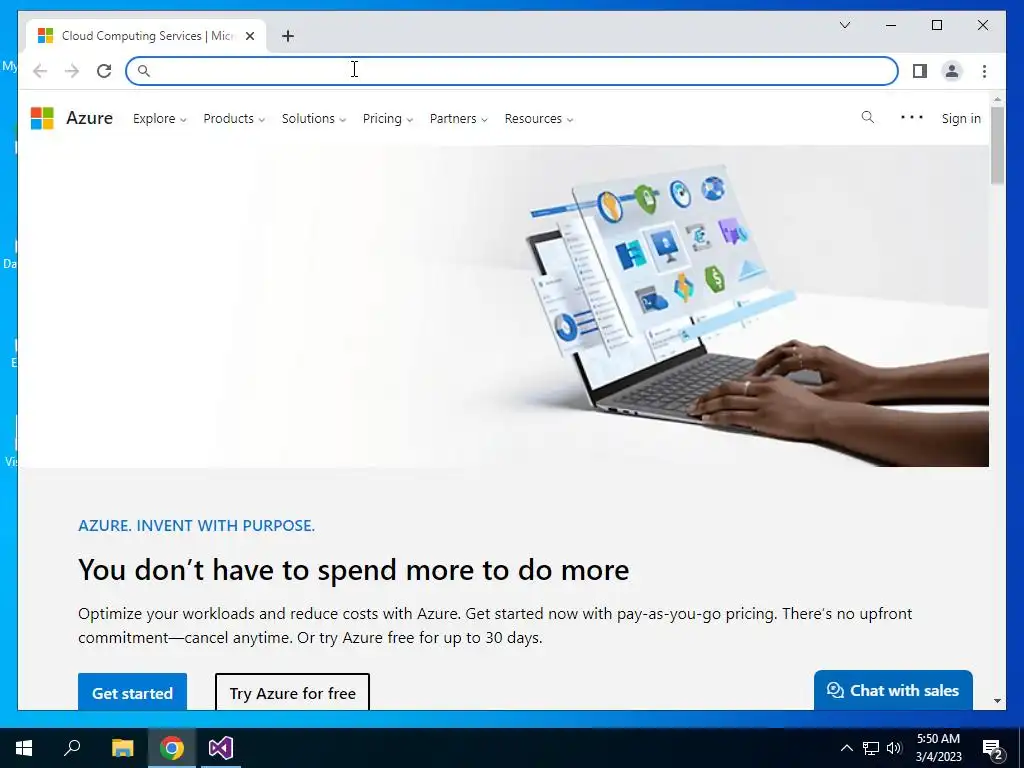The width and height of the screenshot is (1024, 768).
Task: Open Chrome's three-dot menu
Action: coord(984,71)
